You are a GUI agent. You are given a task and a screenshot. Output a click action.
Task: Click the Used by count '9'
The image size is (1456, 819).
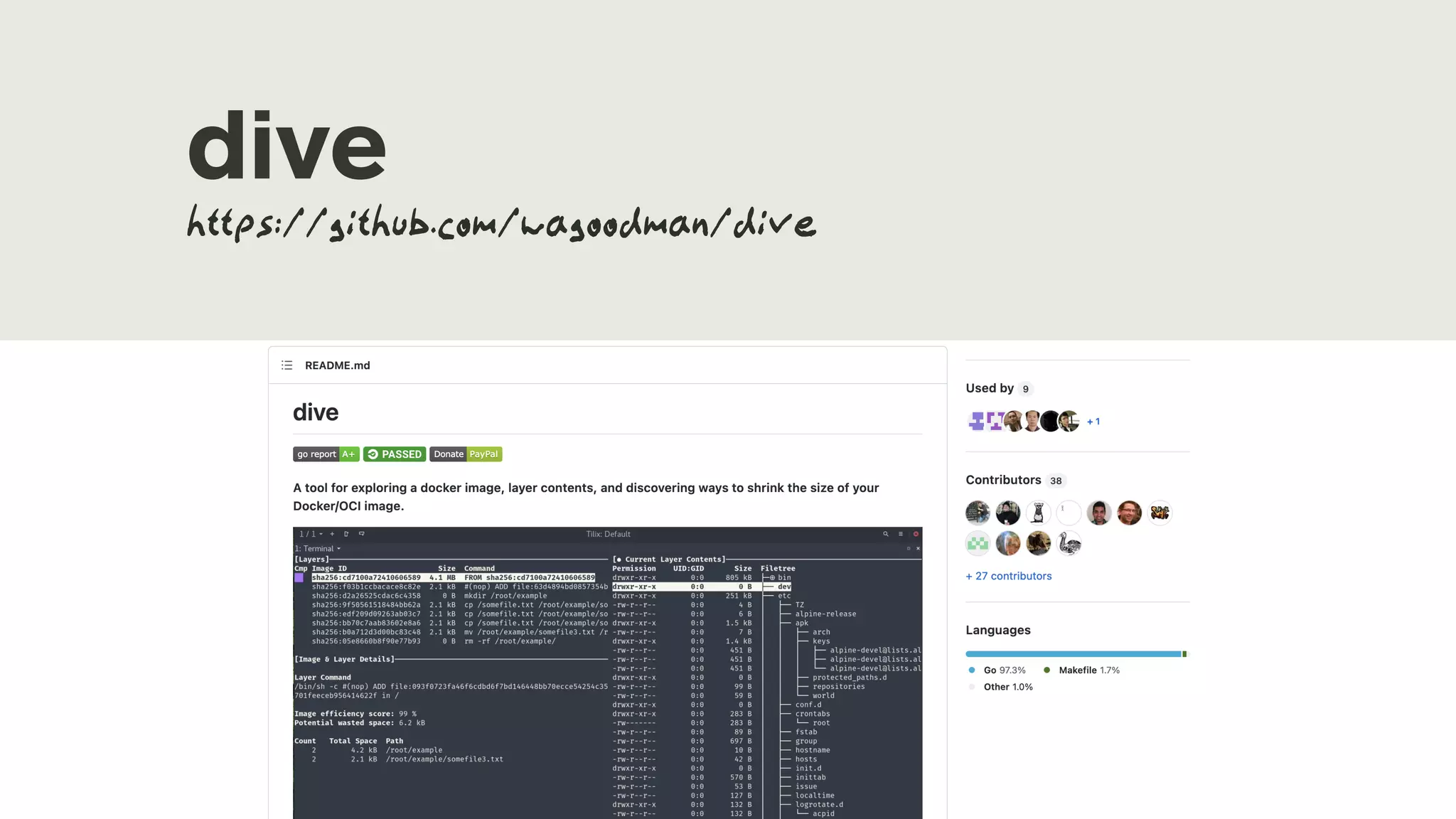(x=1025, y=389)
